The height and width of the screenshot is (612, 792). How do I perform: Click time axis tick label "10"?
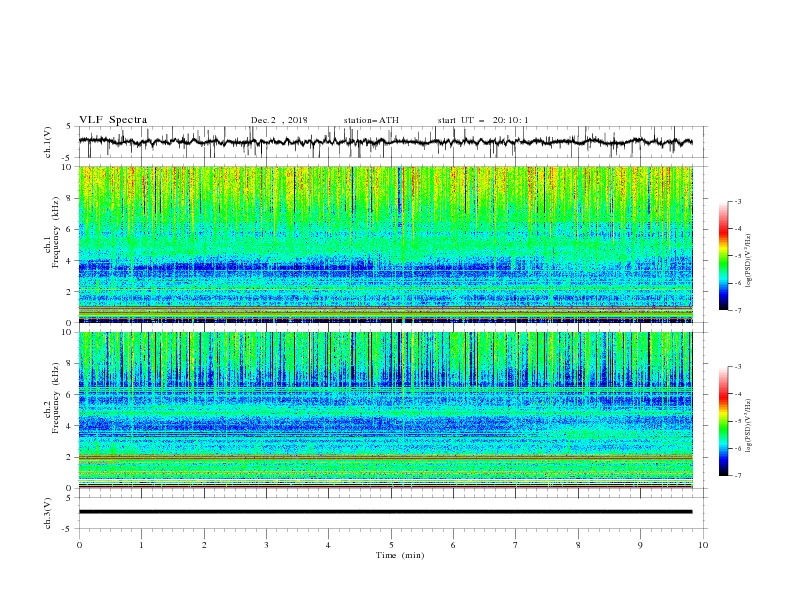(x=703, y=545)
